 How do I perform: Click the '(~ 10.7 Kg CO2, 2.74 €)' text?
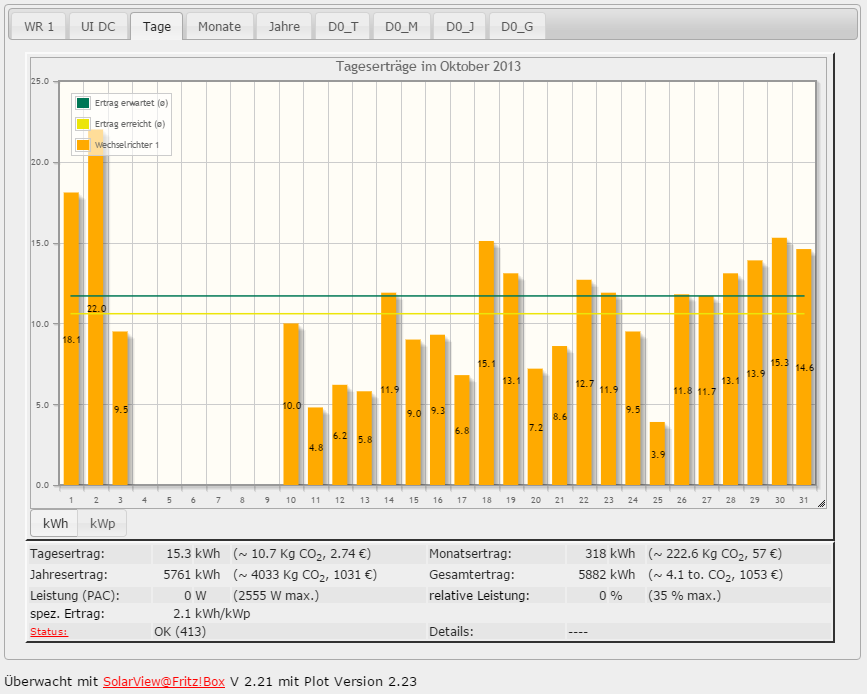pos(302,554)
